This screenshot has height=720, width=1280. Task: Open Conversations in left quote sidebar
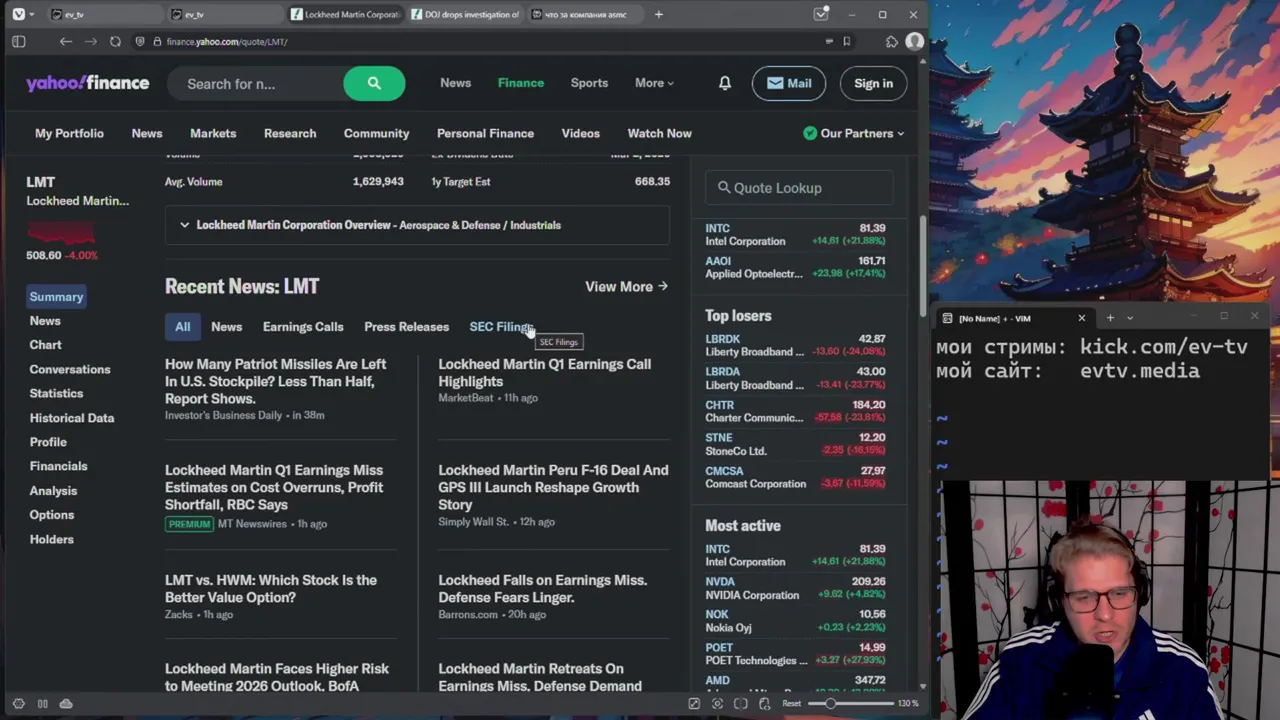(x=70, y=369)
